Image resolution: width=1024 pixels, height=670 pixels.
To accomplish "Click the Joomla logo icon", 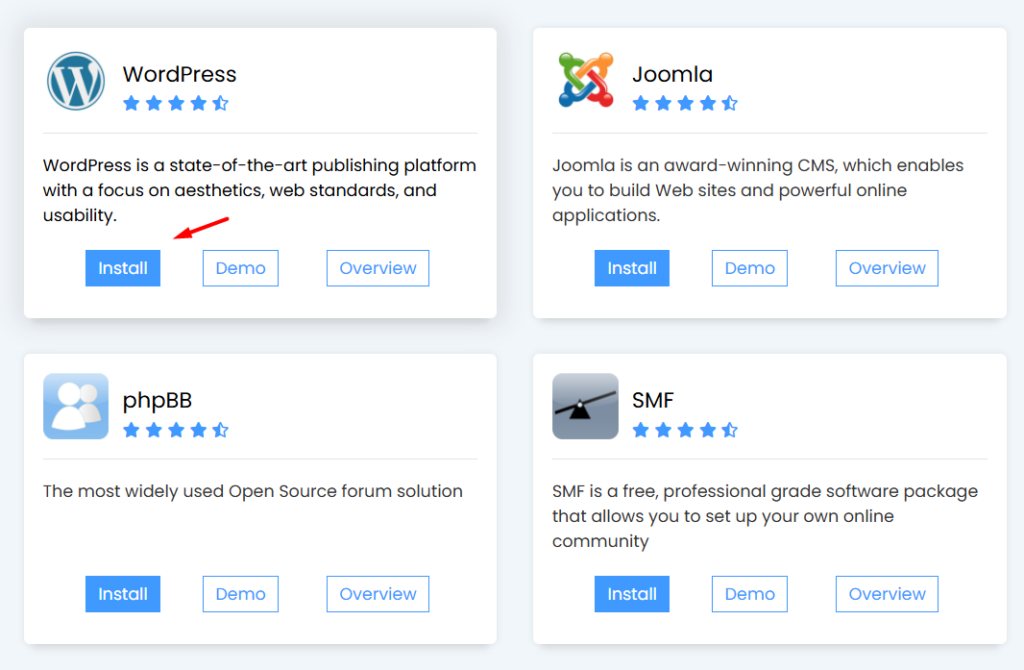I will point(586,80).
